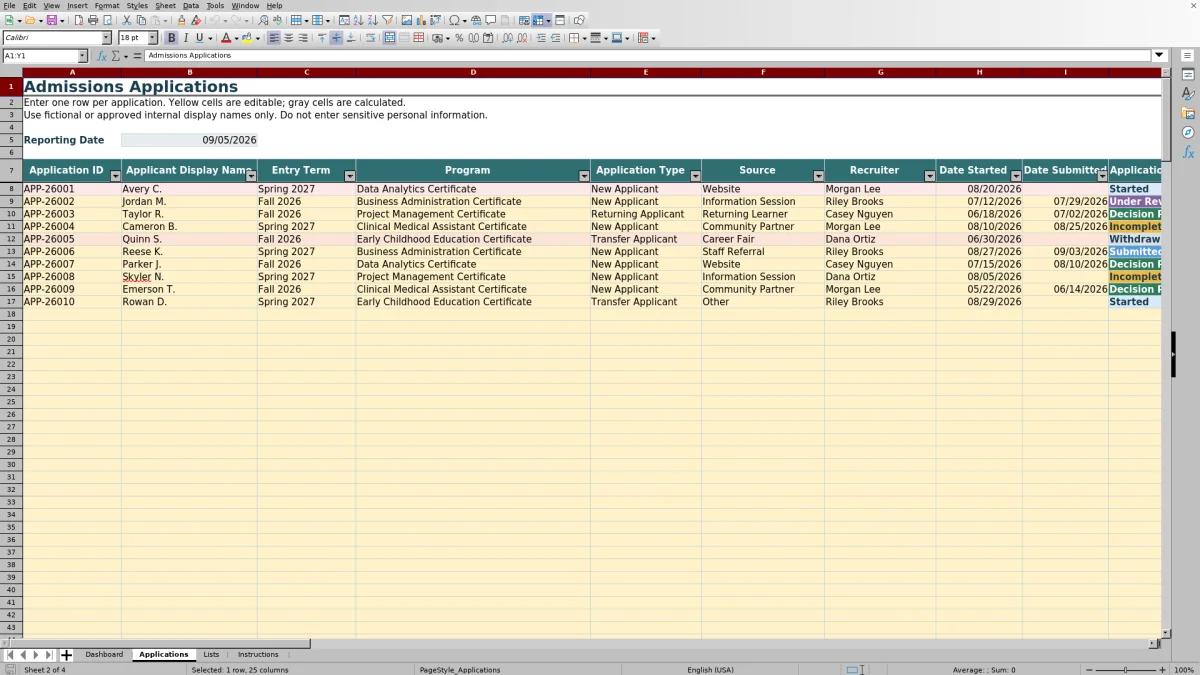
Task: Click the Formula equals sign icon
Action: 137,56
